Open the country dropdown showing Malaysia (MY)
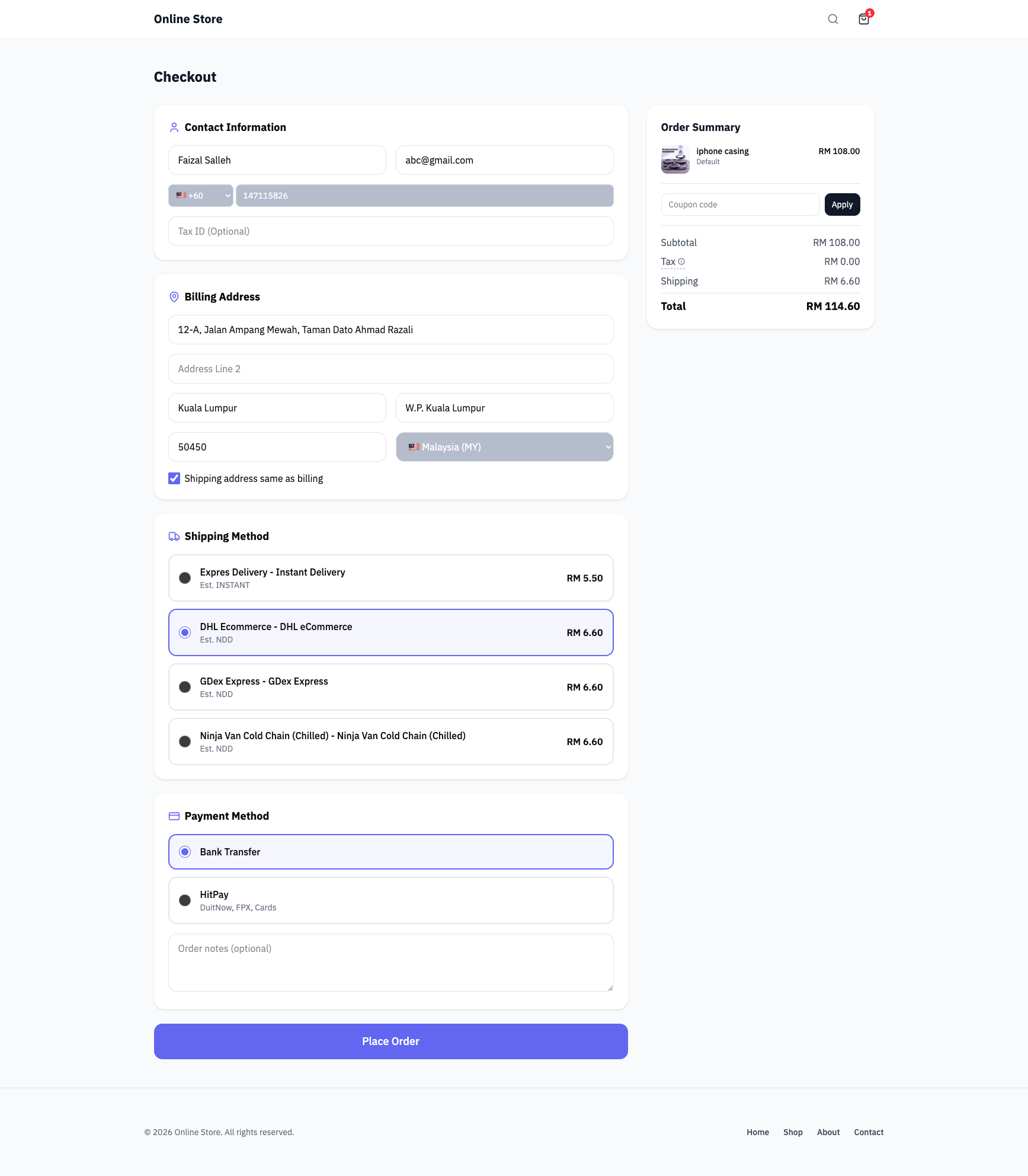Image resolution: width=1028 pixels, height=1176 pixels. pos(504,447)
